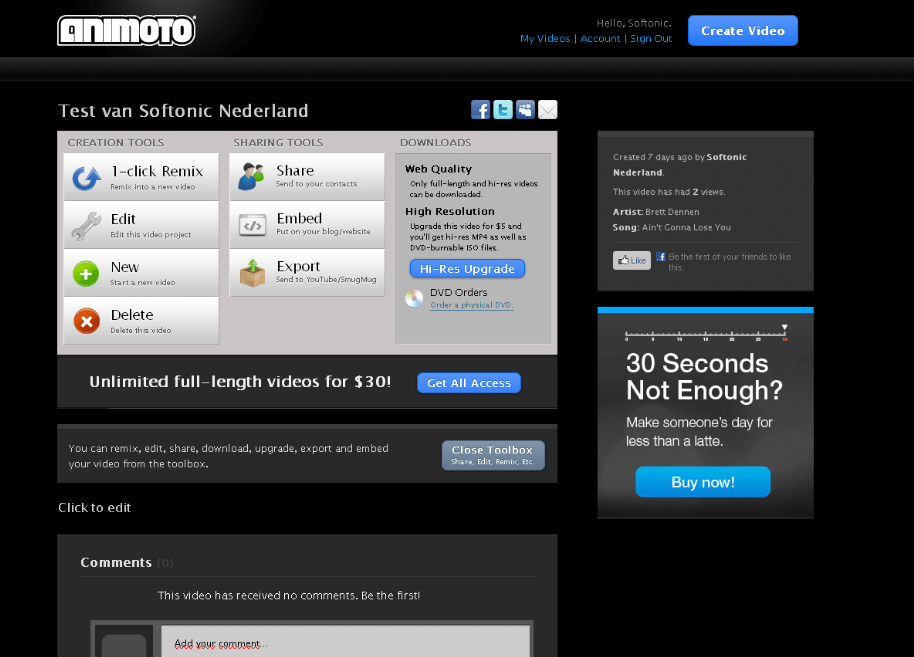
Task: Click the 'Start a new video' text
Action: 143,282
